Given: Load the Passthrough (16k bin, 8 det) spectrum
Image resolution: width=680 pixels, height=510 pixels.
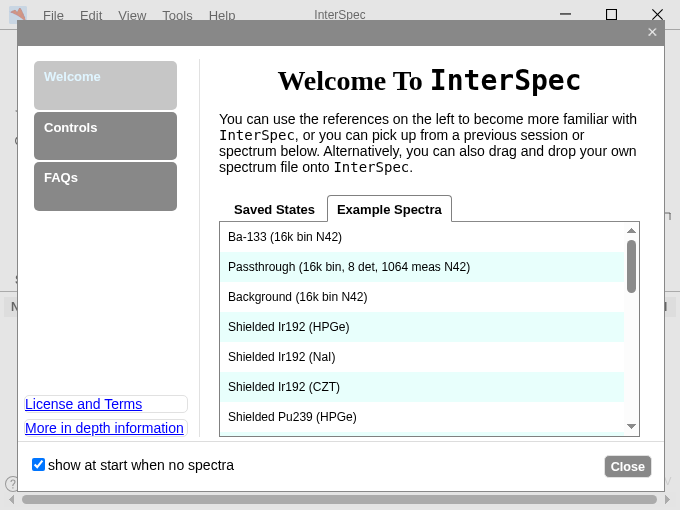Looking at the screenshot, I should (x=422, y=267).
